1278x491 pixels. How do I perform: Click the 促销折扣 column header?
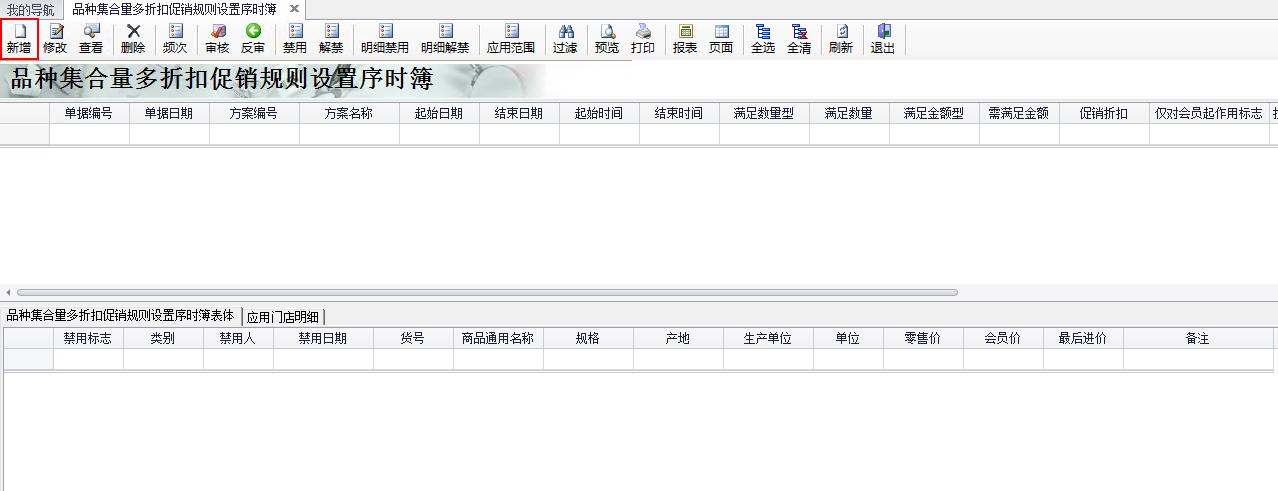tap(1104, 113)
